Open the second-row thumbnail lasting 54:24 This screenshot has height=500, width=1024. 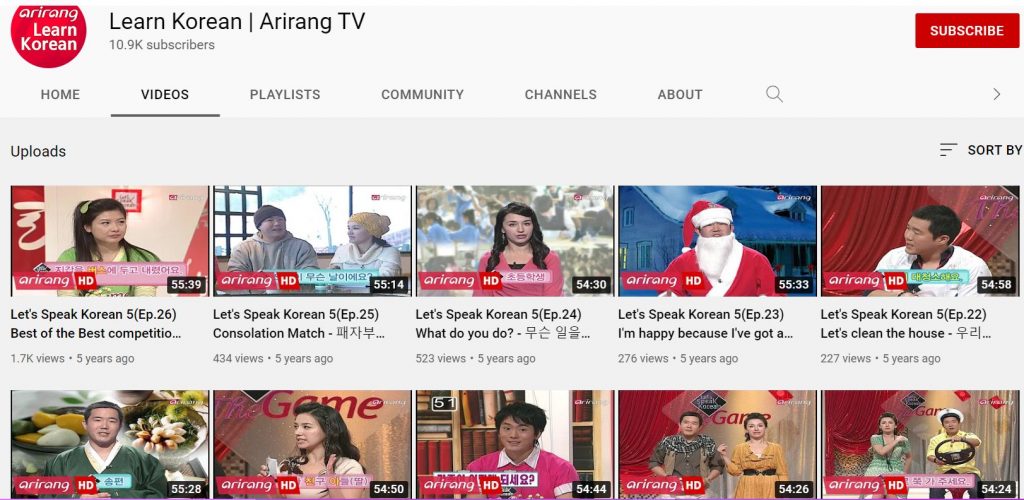pos(920,445)
